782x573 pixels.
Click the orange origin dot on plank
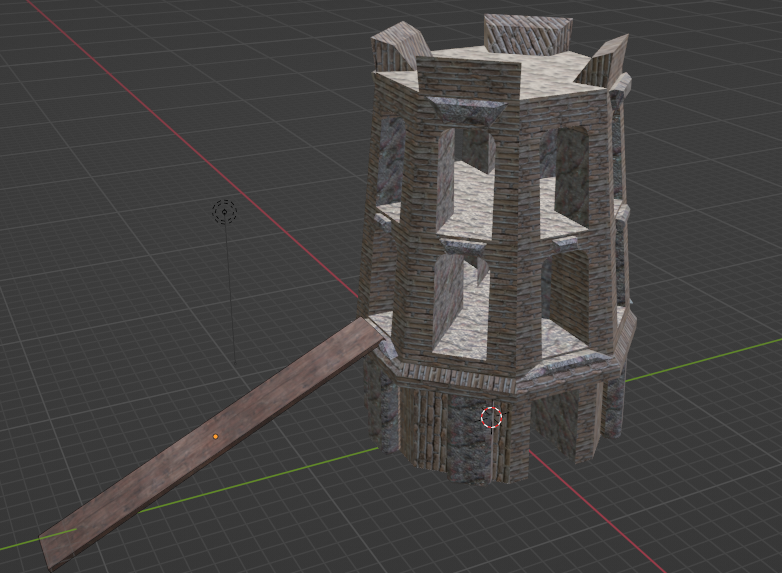[x=215, y=436]
